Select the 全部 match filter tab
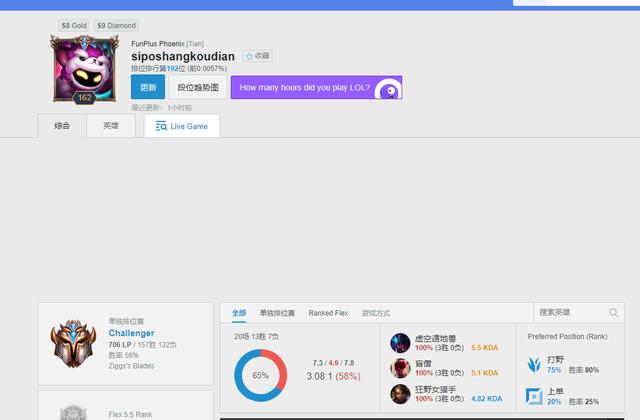The height and width of the screenshot is (420, 640). point(239,313)
